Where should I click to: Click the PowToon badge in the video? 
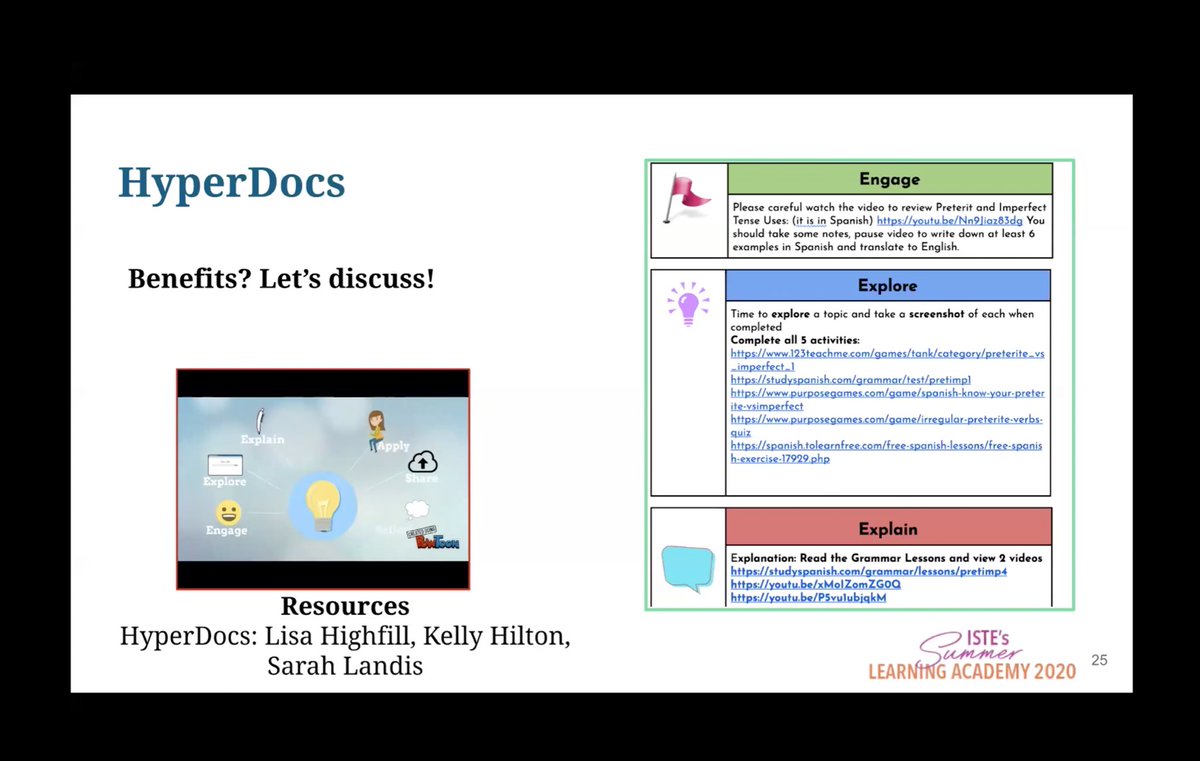tap(435, 540)
